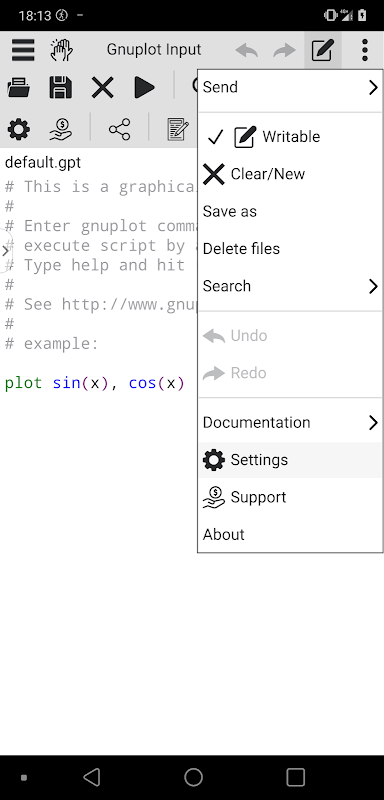Tap the share icon in the toolbar
The image size is (384, 800).
point(119,130)
